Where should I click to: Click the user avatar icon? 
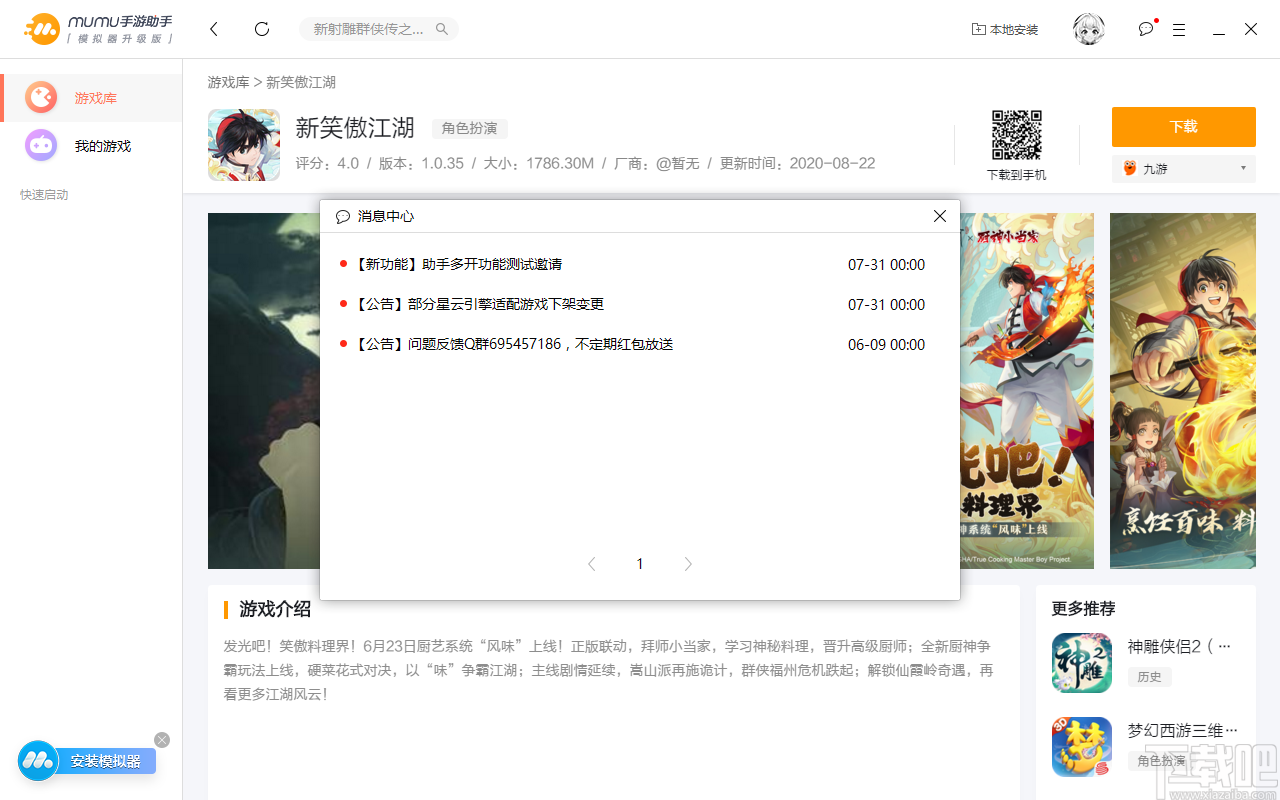tap(1088, 29)
